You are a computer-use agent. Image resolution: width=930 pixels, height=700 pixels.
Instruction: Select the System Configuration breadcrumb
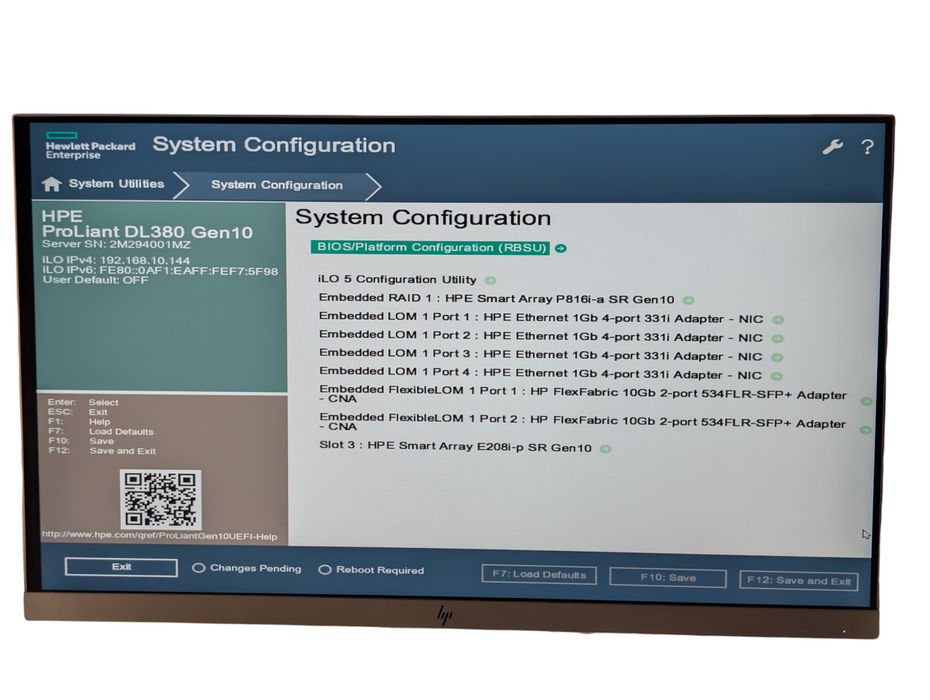[x=277, y=185]
